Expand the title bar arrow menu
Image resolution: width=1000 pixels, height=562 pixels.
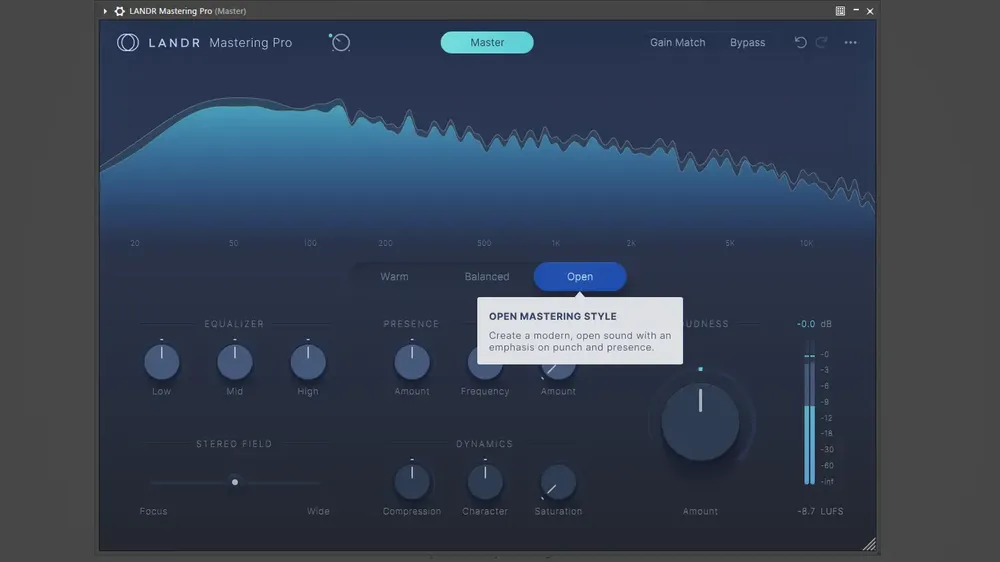tap(105, 11)
